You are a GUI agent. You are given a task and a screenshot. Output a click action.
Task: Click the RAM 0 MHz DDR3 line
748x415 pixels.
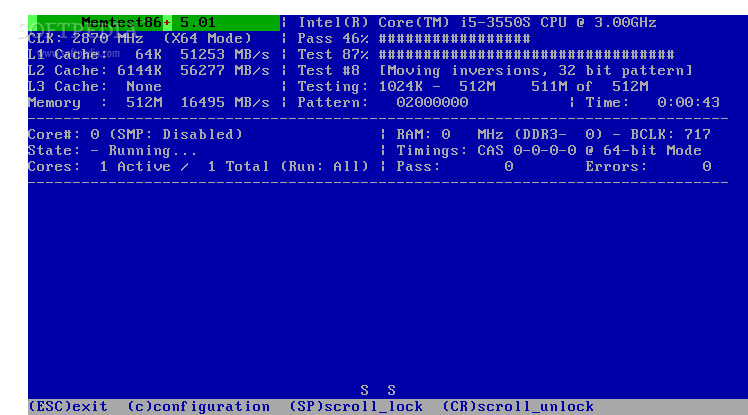pyautogui.click(x=500, y=135)
